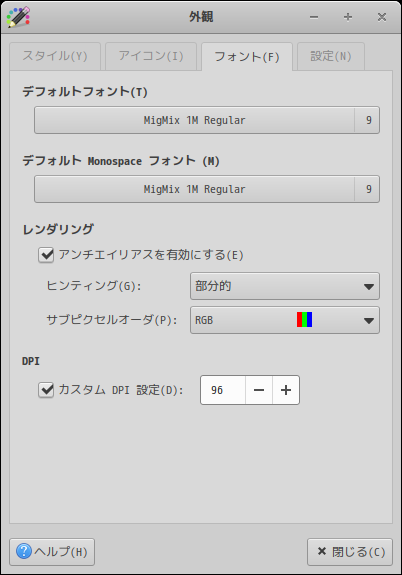
Task: Open default font chooser MigMix 1M Regular
Action: [207, 120]
